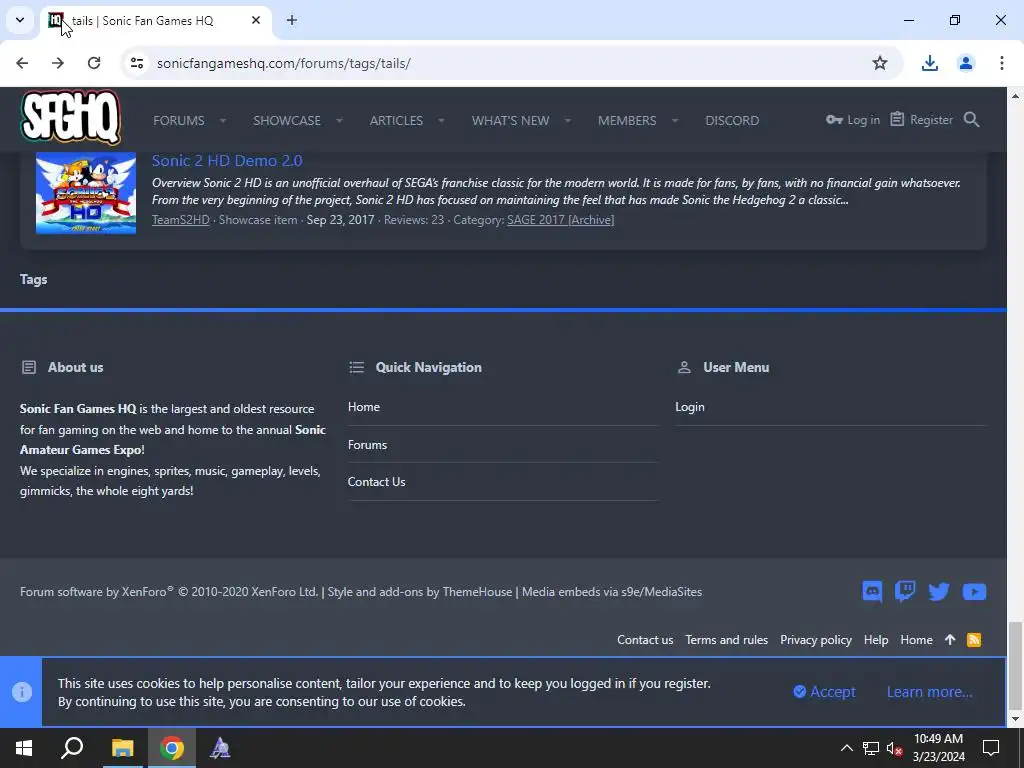Open footer Contact us link
Screen dimensions: 1024x768
click(x=645, y=640)
